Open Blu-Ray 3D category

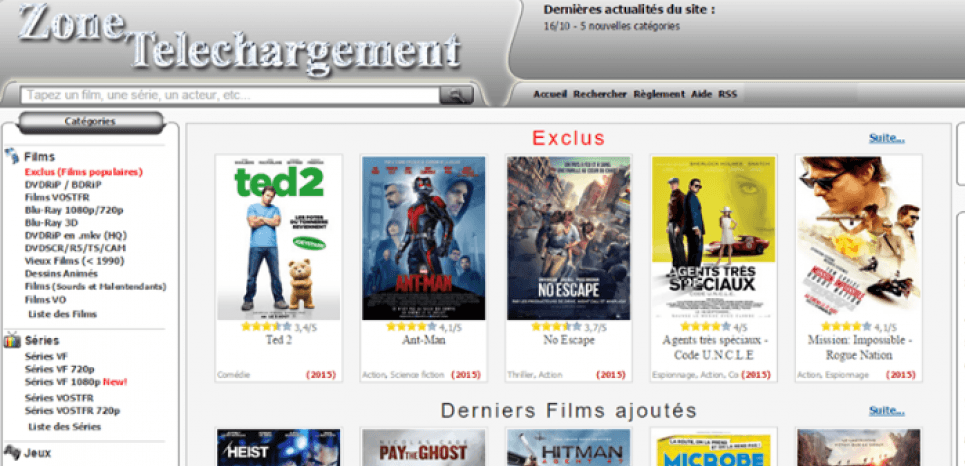coord(51,223)
